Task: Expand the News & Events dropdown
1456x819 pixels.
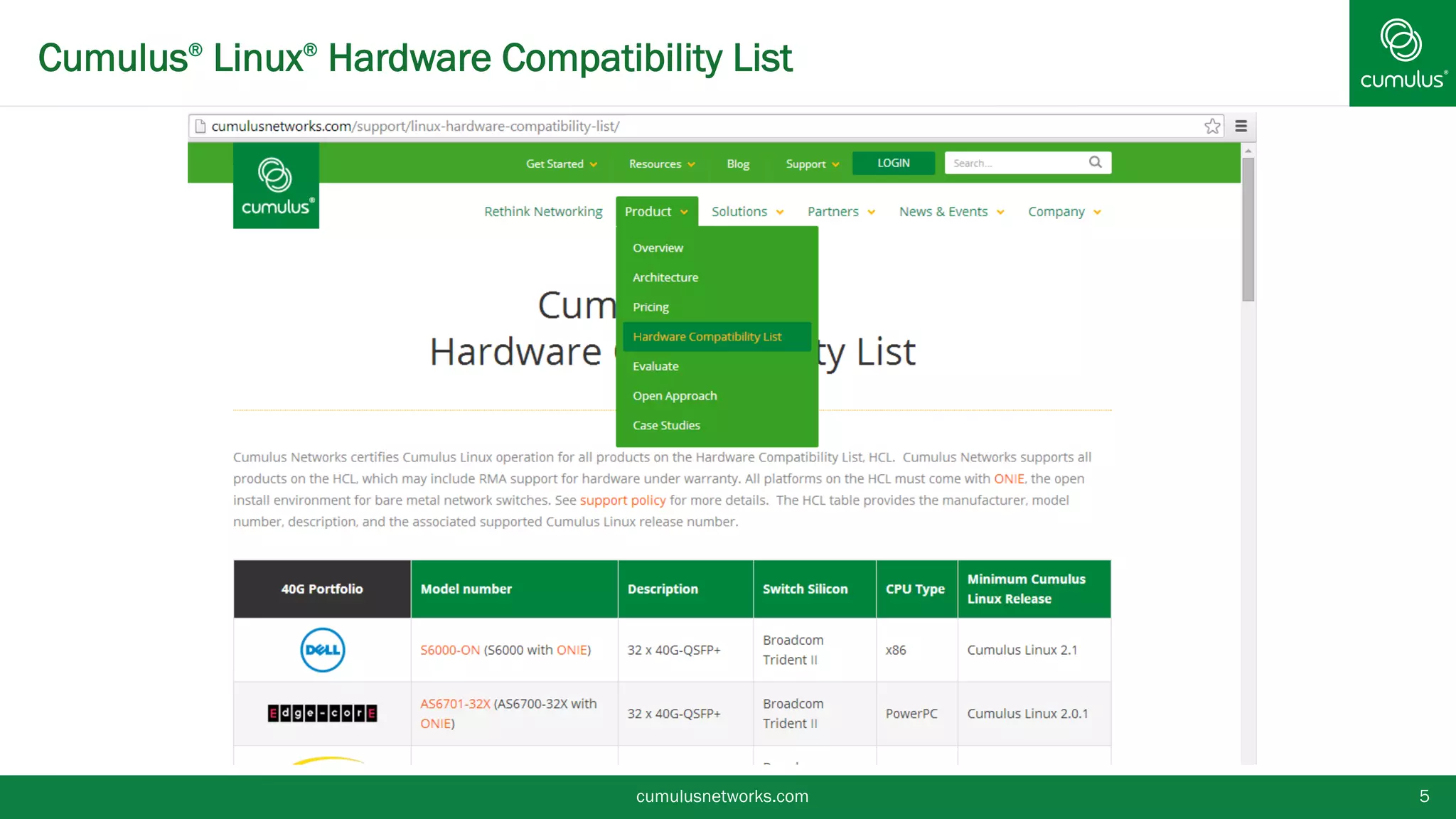Action: click(x=952, y=212)
